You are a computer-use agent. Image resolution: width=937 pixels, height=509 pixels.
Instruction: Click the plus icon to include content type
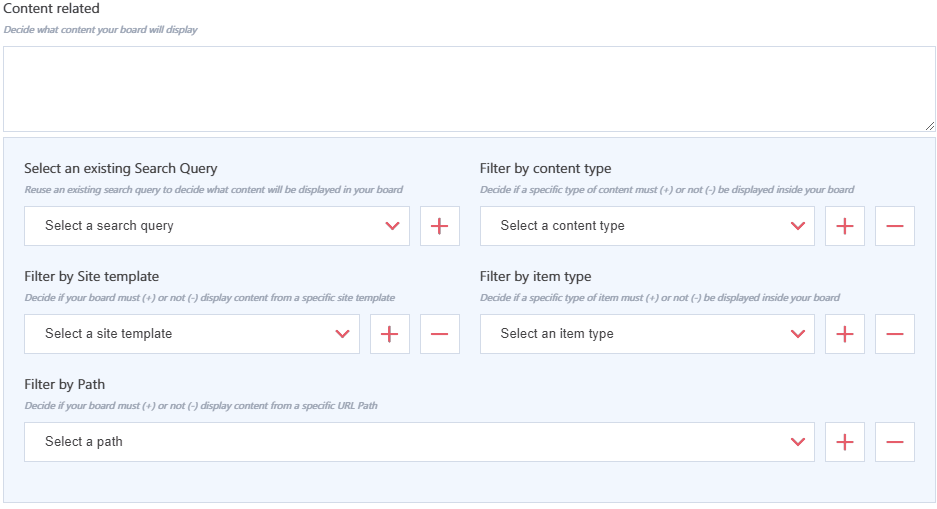844,226
